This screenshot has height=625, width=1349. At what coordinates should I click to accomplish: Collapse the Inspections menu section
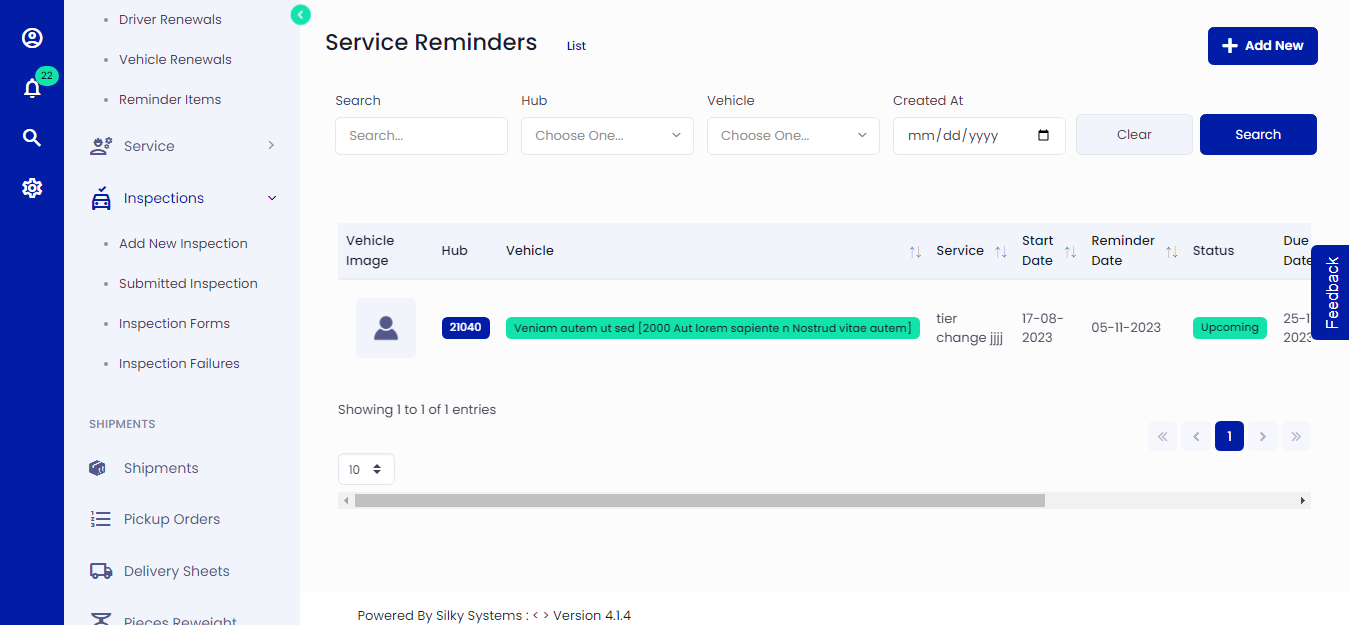271,197
